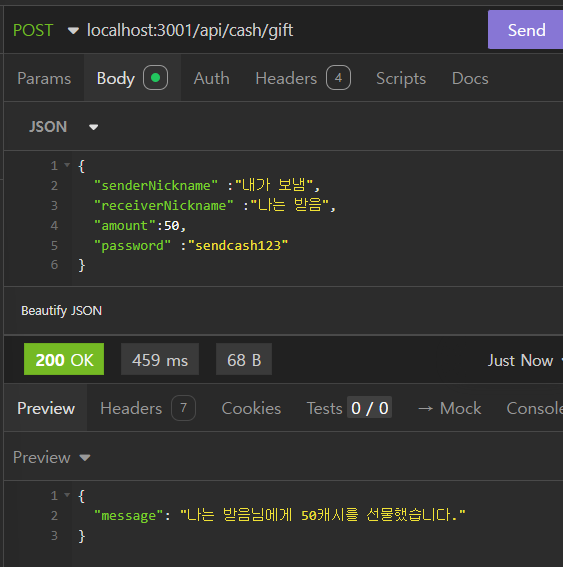Switch to the Params tab
The image size is (563, 567).
click(44, 78)
